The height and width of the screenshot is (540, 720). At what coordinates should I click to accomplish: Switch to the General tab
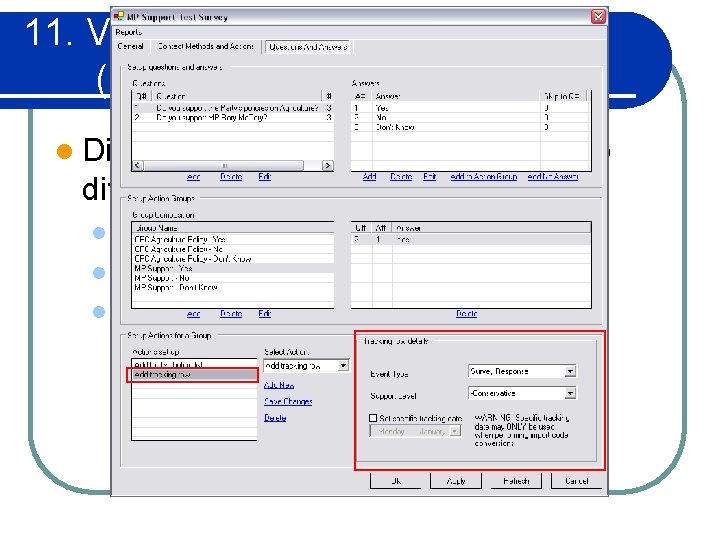[x=130, y=46]
